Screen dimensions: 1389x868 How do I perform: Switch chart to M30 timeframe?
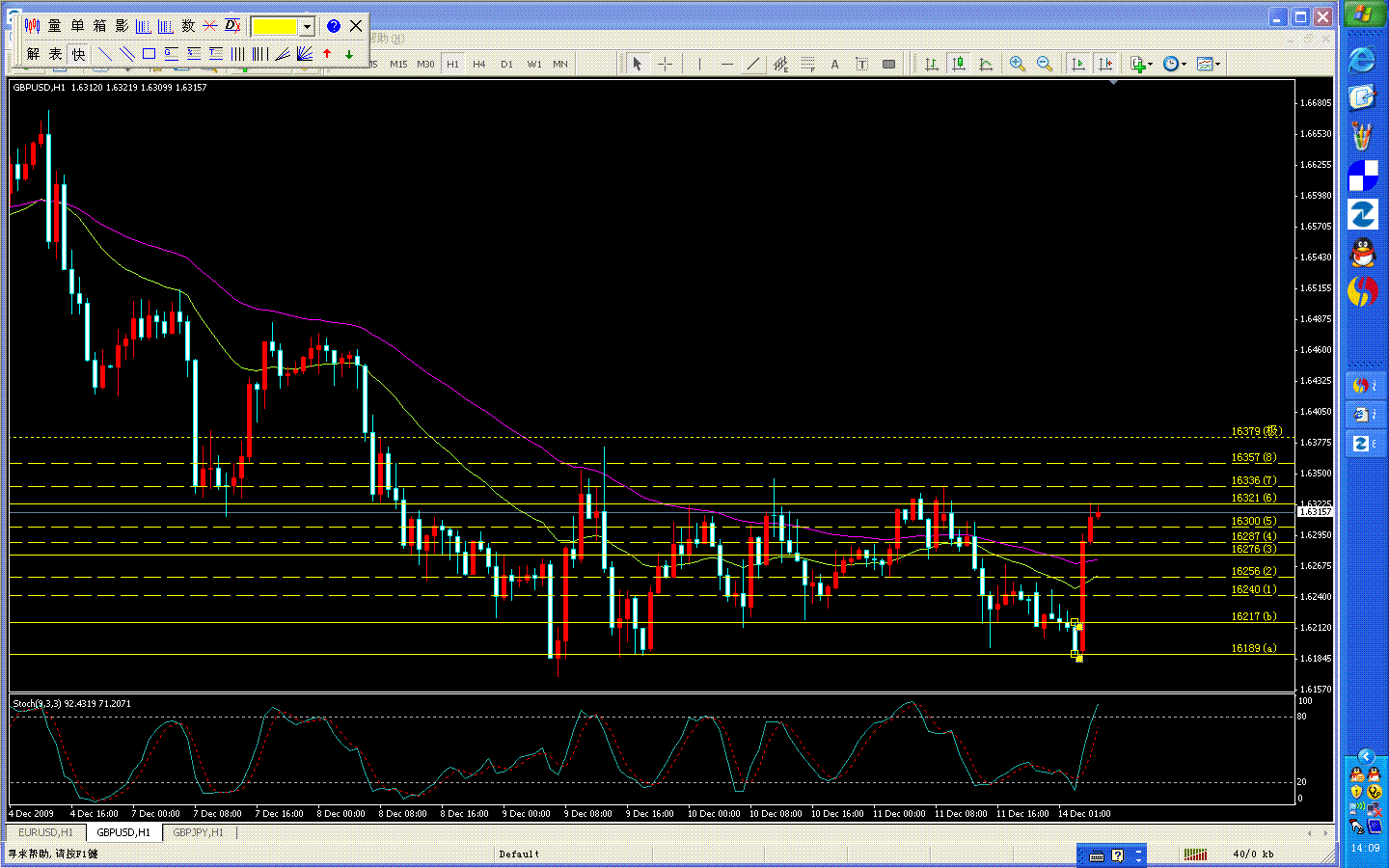(425, 64)
